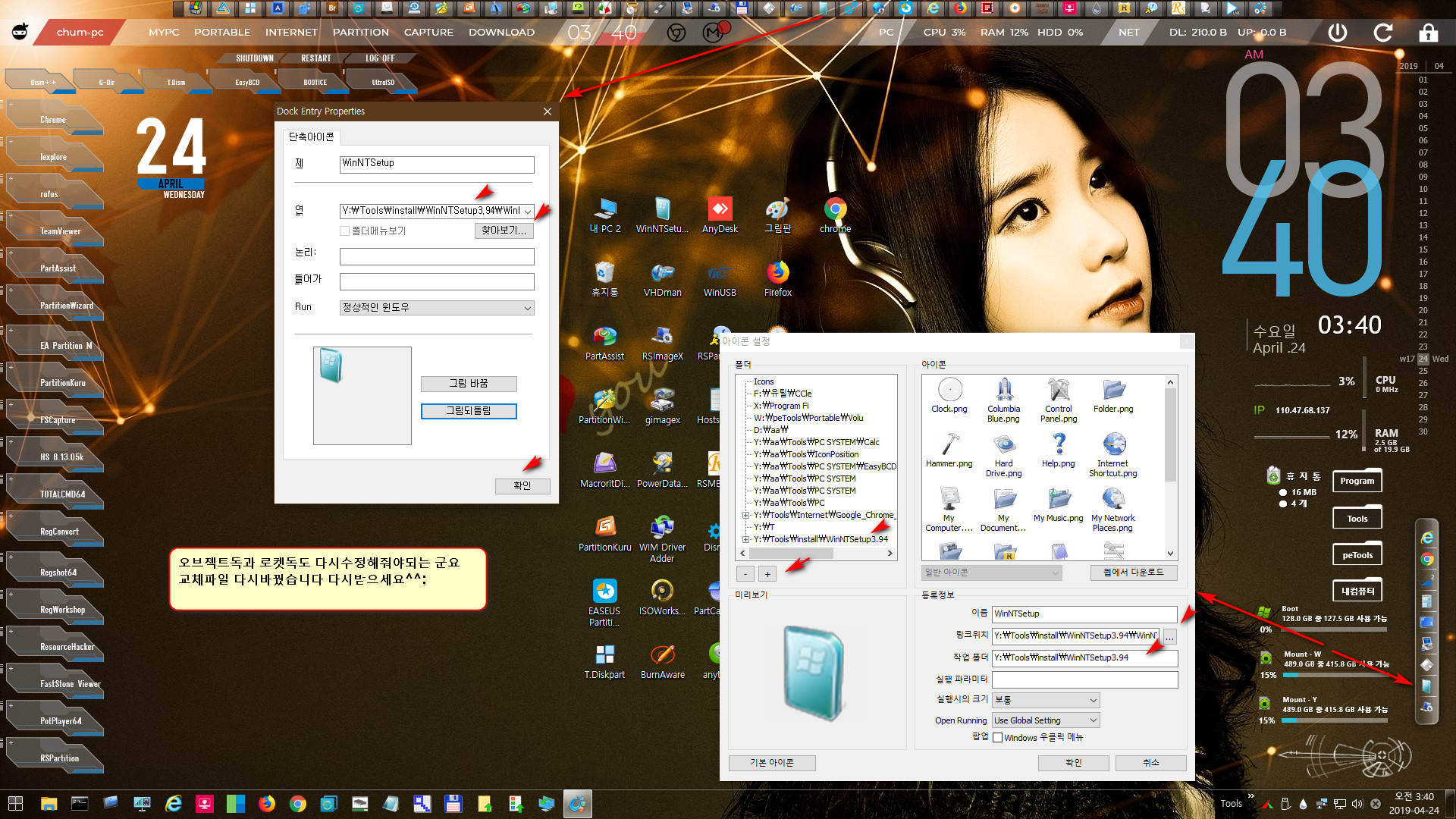Open the 내 PC 2 desktop icon
This screenshot has width=1456, height=819.
tap(605, 215)
